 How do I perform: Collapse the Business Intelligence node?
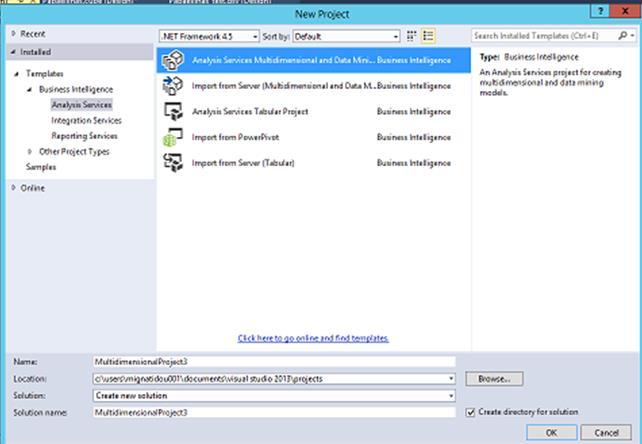click(x=29, y=89)
